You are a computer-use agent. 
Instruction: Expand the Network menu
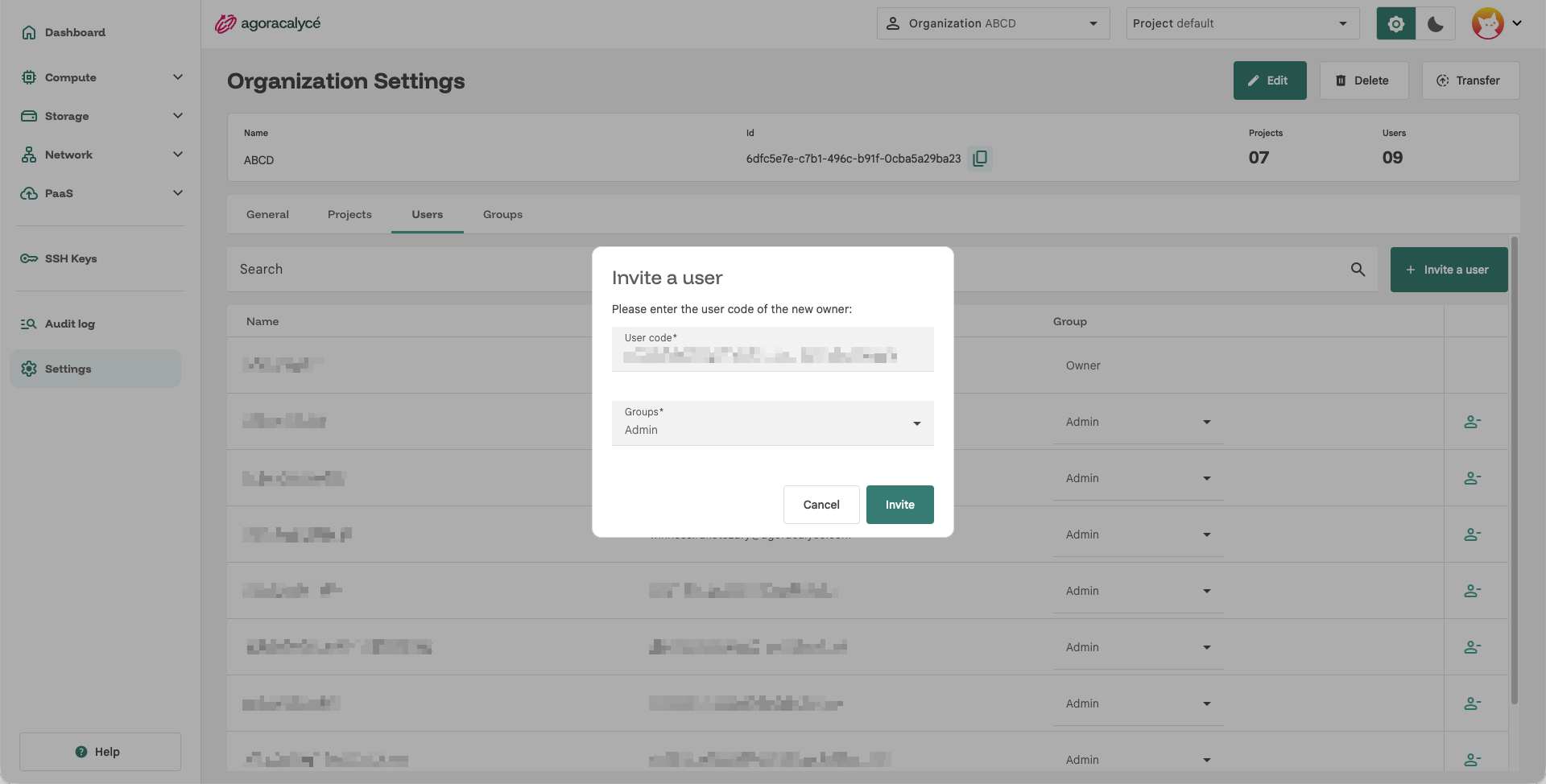click(x=101, y=155)
